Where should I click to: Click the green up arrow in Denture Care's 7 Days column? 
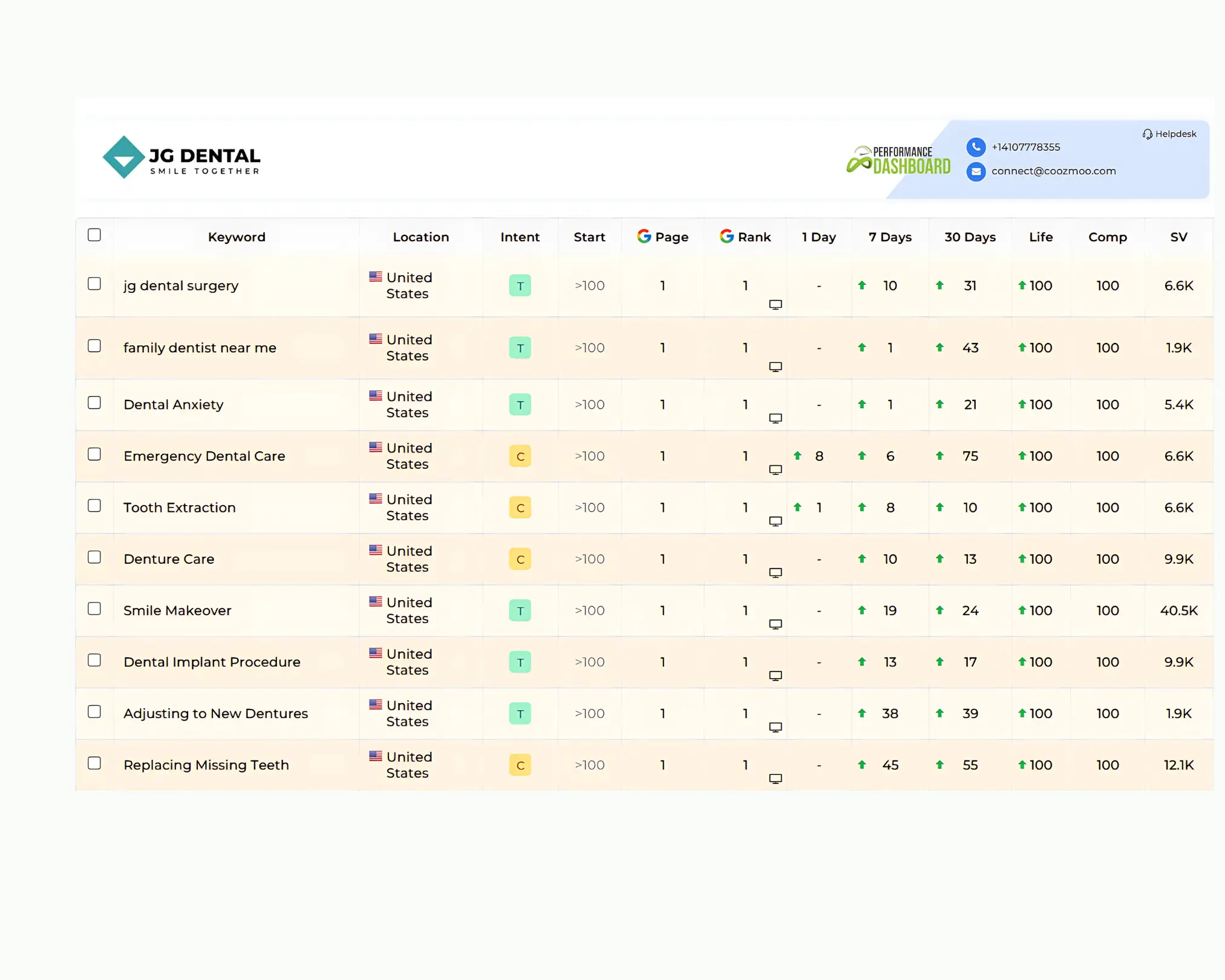(x=861, y=559)
